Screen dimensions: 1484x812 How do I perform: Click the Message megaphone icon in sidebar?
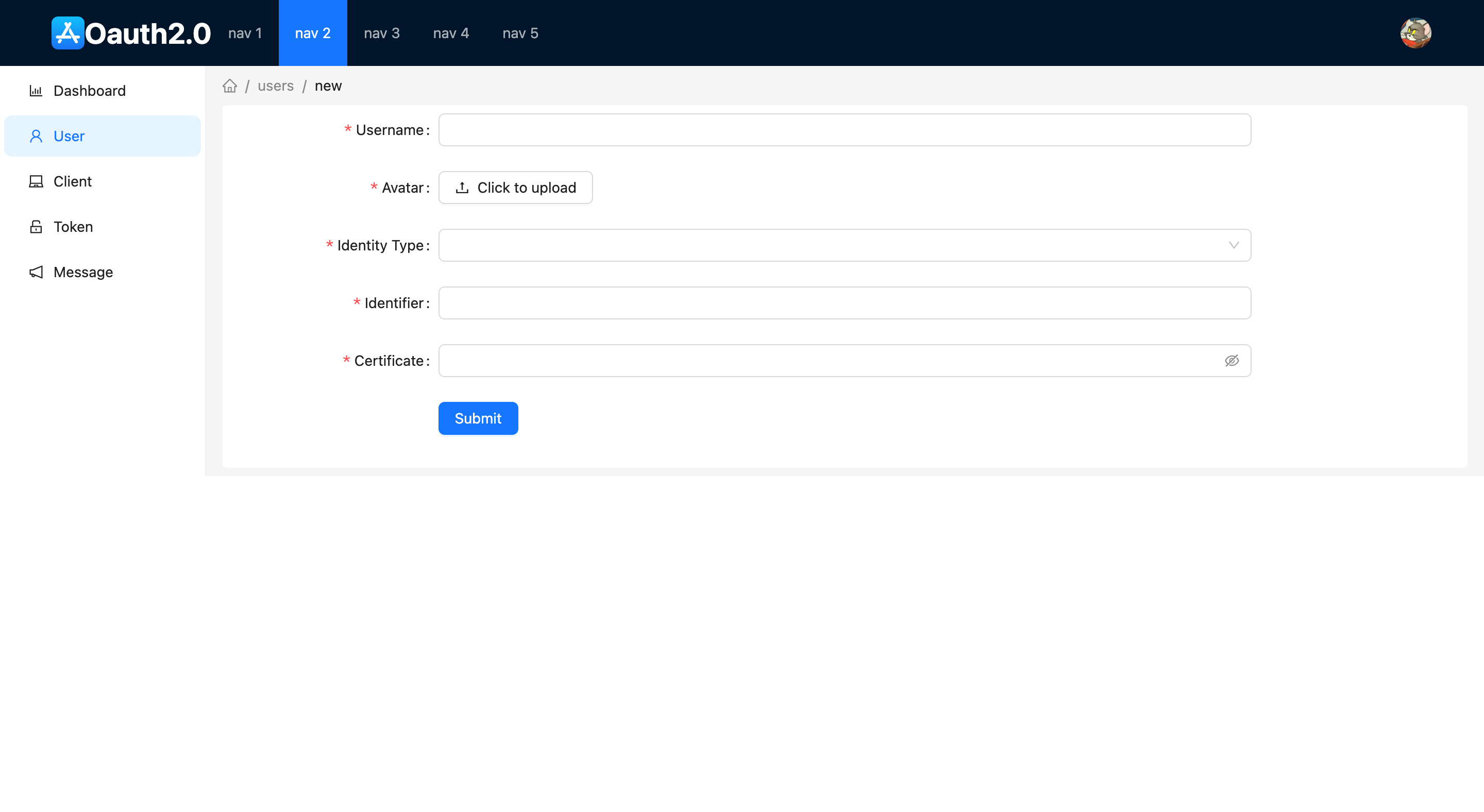tap(36, 272)
